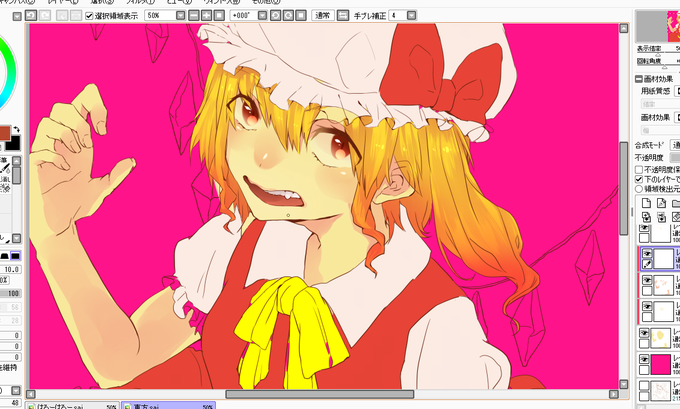The width and height of the screenshot is (680, 409).
Task: Open the bottom-left brush settings dropdown
Action: (x=16, y=390)
